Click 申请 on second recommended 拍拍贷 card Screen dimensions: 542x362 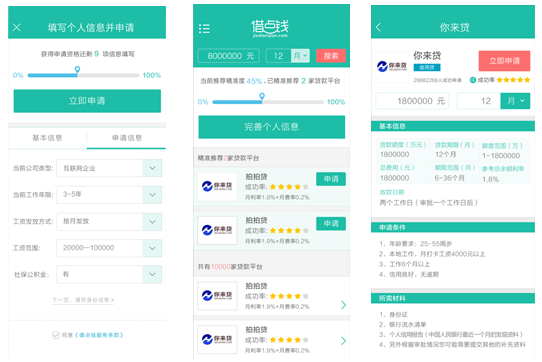coord(331,223)
